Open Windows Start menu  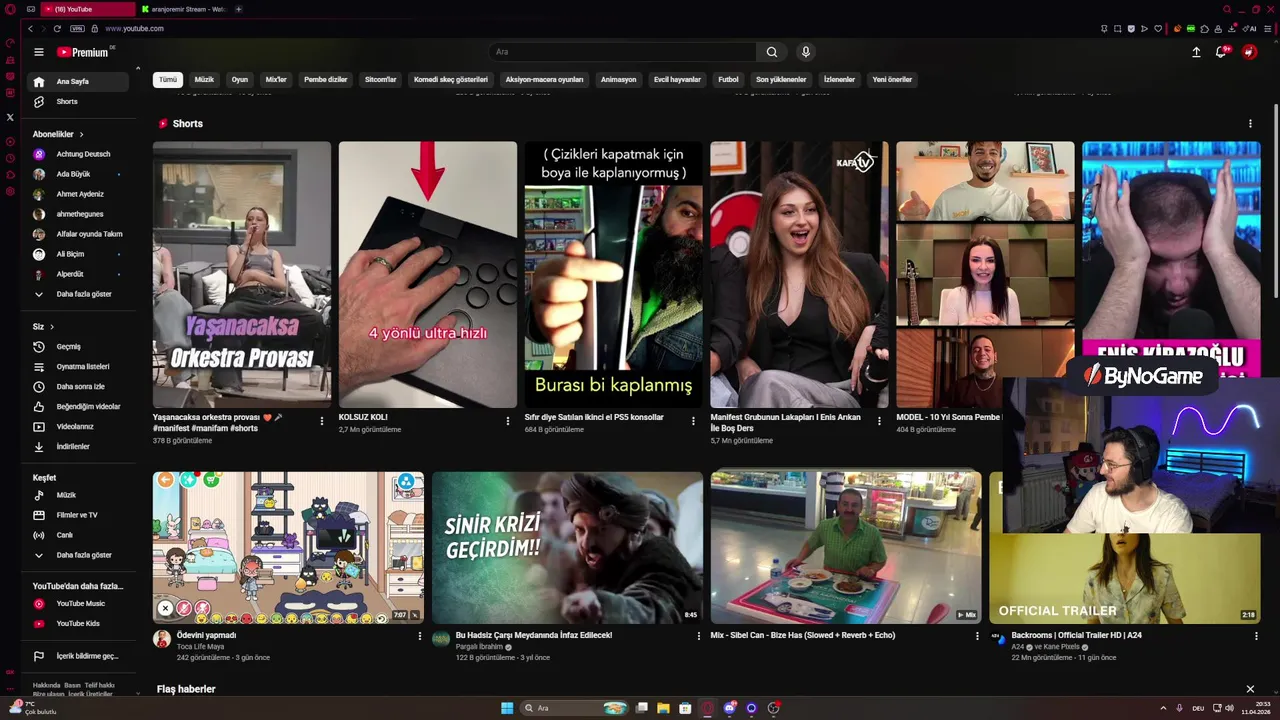pos(507,708)
